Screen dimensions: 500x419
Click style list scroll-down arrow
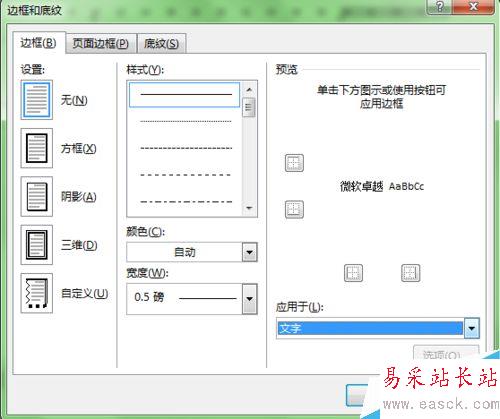(x=249, y=208)
